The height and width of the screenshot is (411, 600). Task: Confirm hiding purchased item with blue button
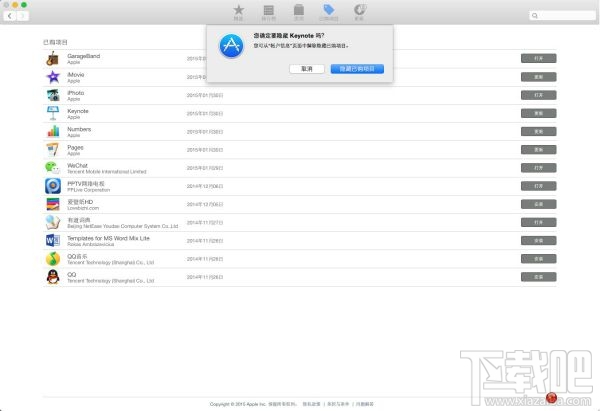tap(357, 69)
